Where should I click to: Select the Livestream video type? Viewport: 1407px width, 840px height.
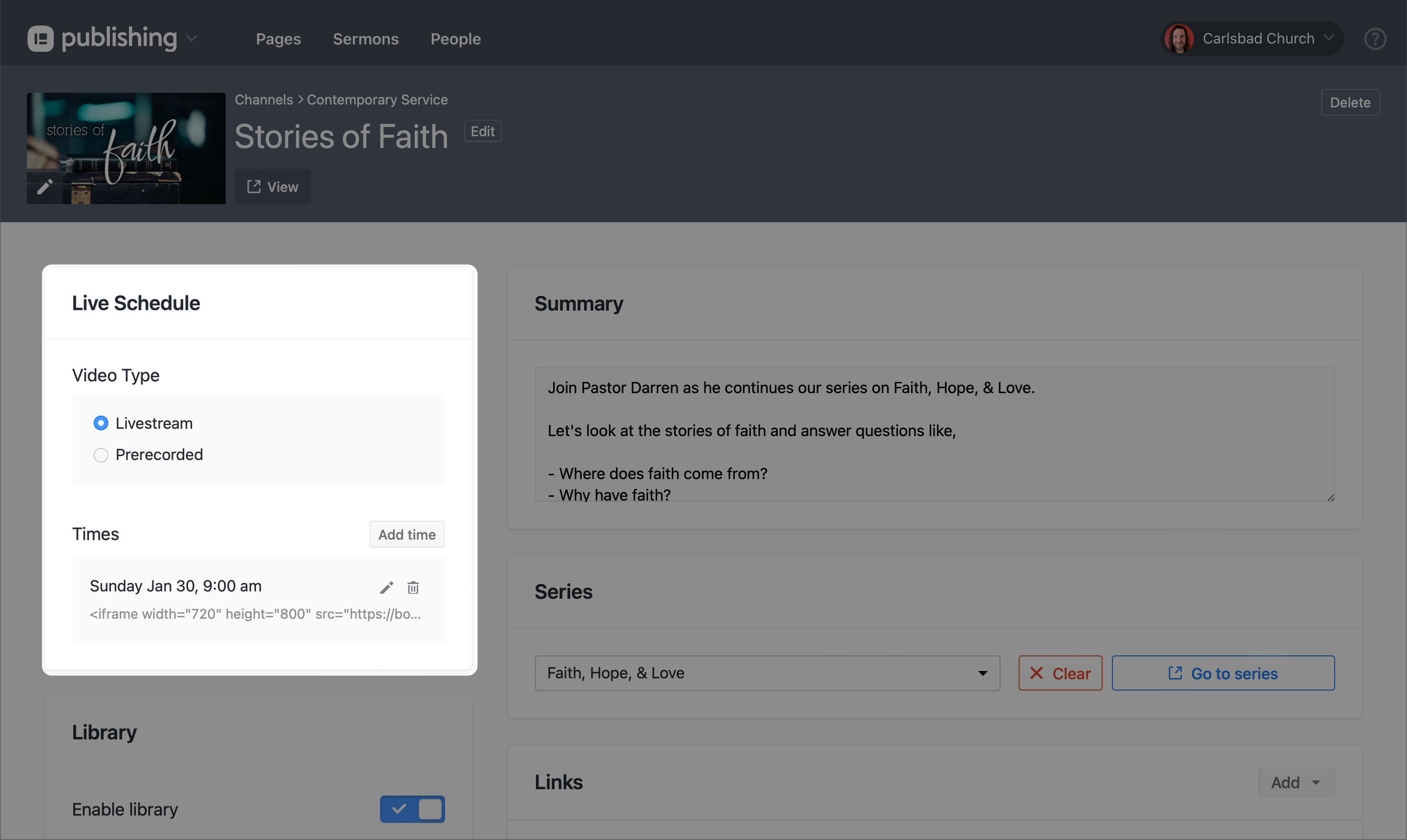[x=101, y=423]
